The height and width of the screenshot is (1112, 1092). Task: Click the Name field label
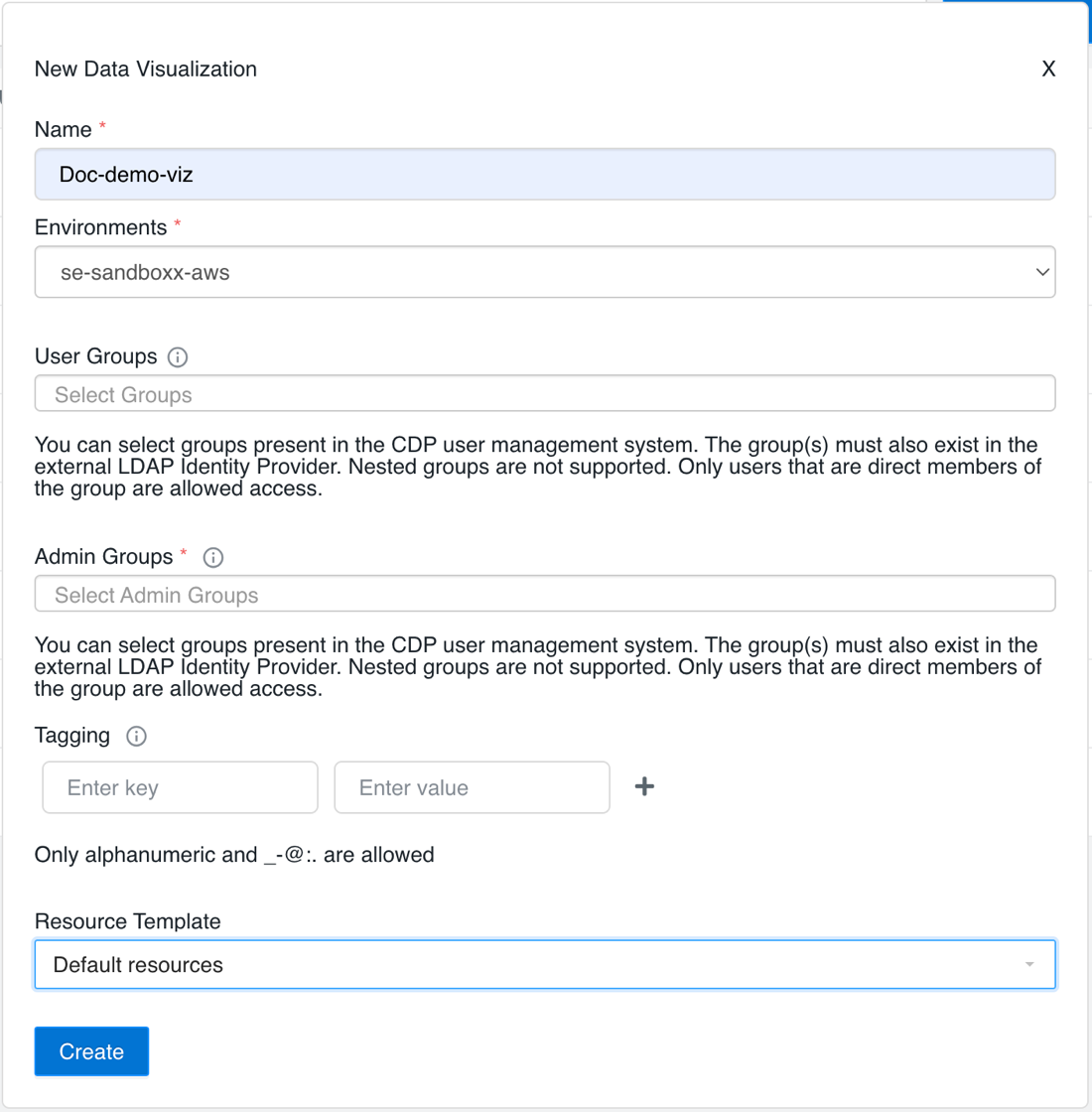[63, 130]
